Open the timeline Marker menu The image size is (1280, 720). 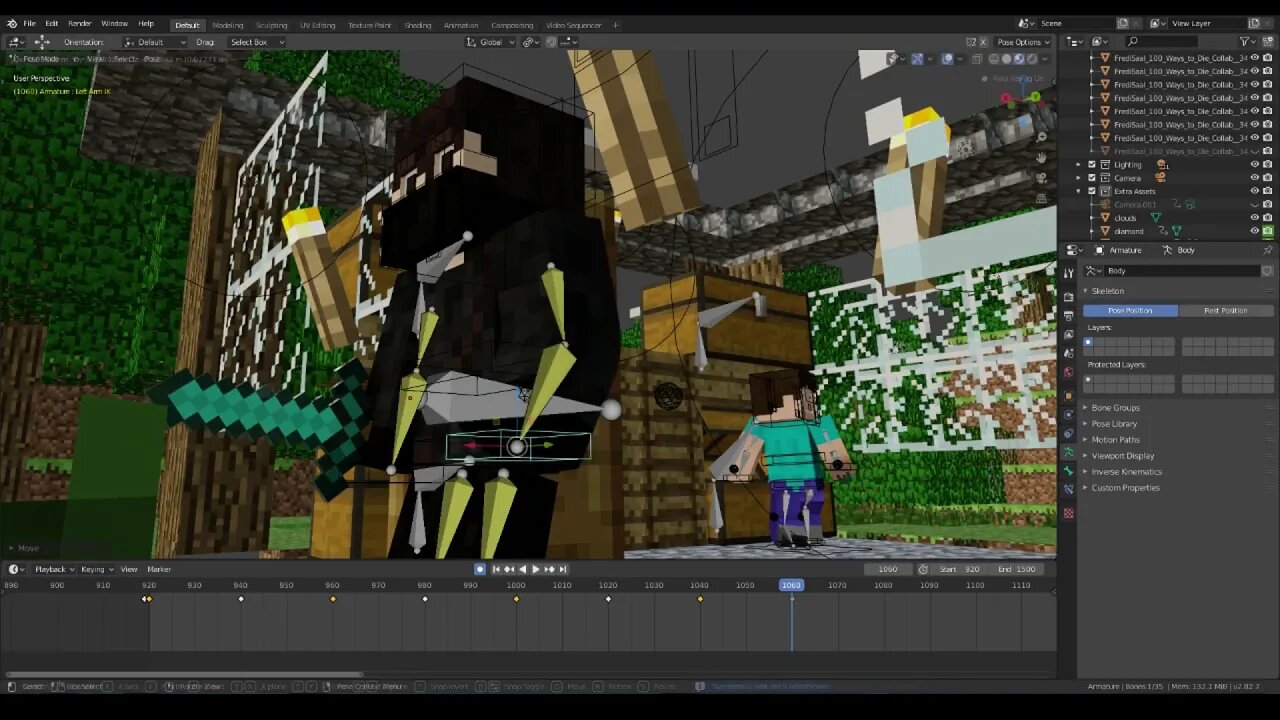click(159, 569)
